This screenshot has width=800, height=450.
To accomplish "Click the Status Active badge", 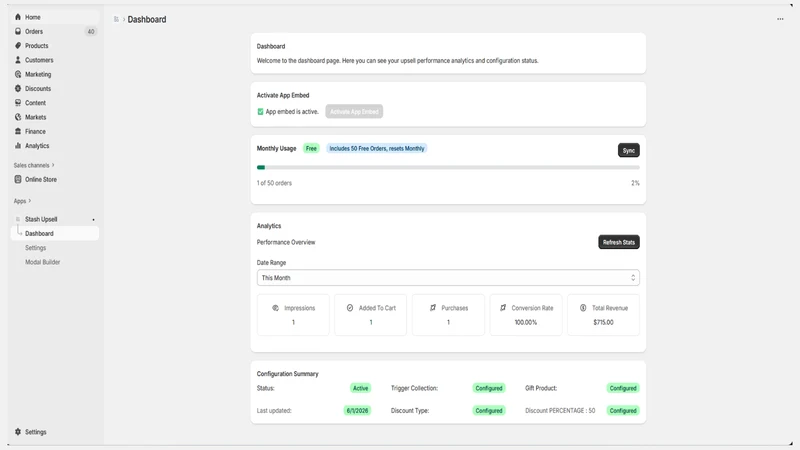I will click(360, 388).
